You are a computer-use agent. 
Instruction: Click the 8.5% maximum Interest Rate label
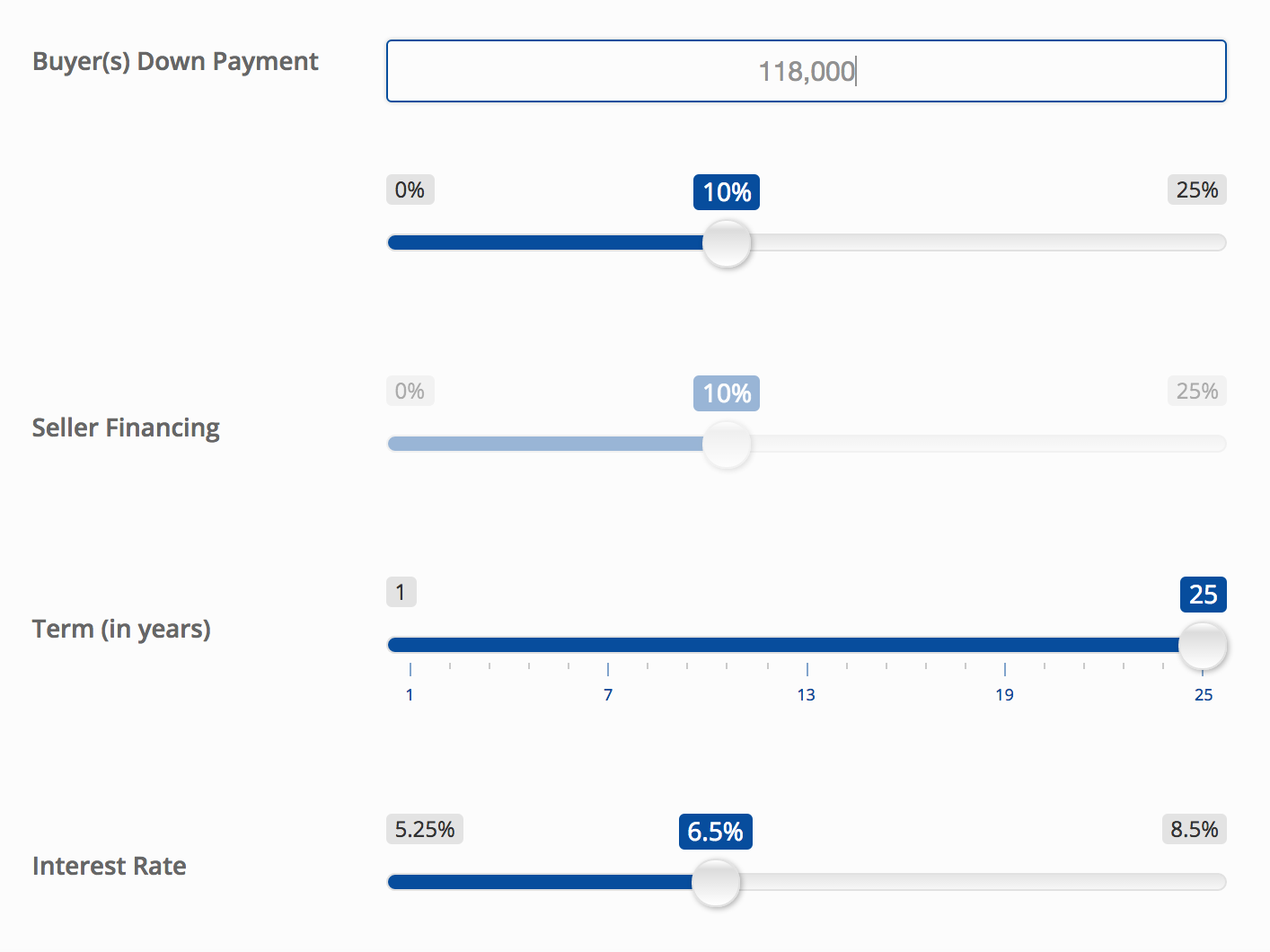[x=1194, y=830]
